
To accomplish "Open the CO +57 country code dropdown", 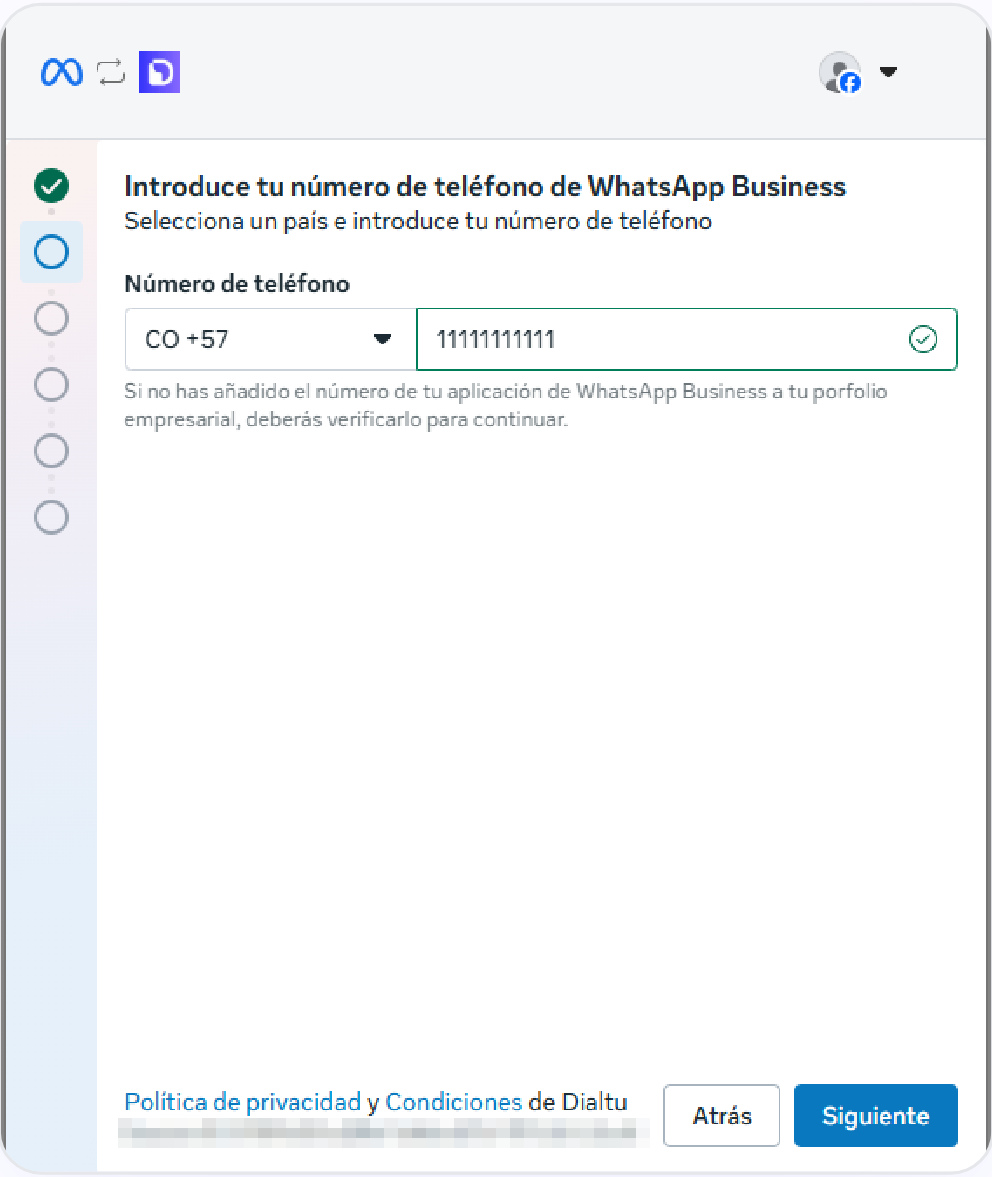I will pos(271,339).
